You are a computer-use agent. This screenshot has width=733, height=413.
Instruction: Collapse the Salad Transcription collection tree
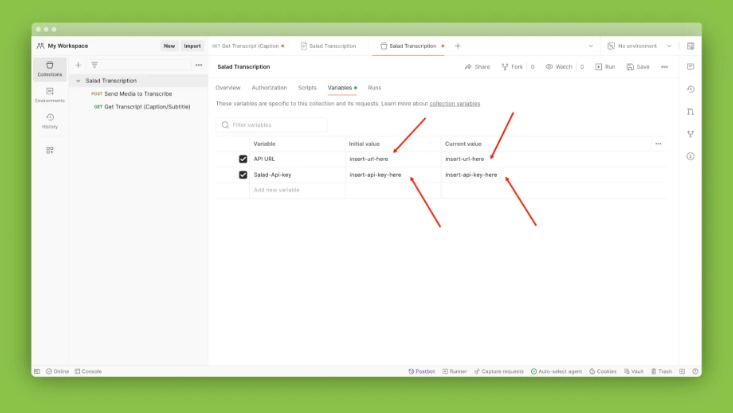[78, 81]
